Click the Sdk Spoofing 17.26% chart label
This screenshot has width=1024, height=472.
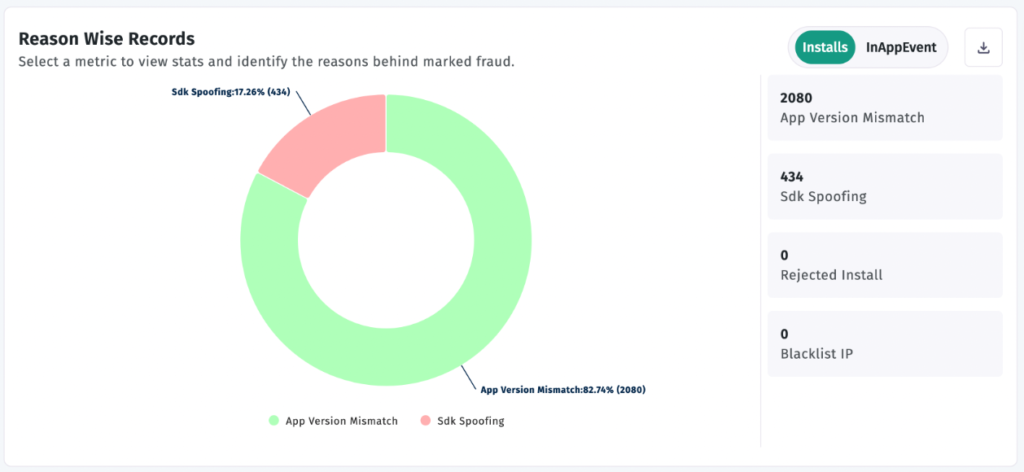pos(230,91)
